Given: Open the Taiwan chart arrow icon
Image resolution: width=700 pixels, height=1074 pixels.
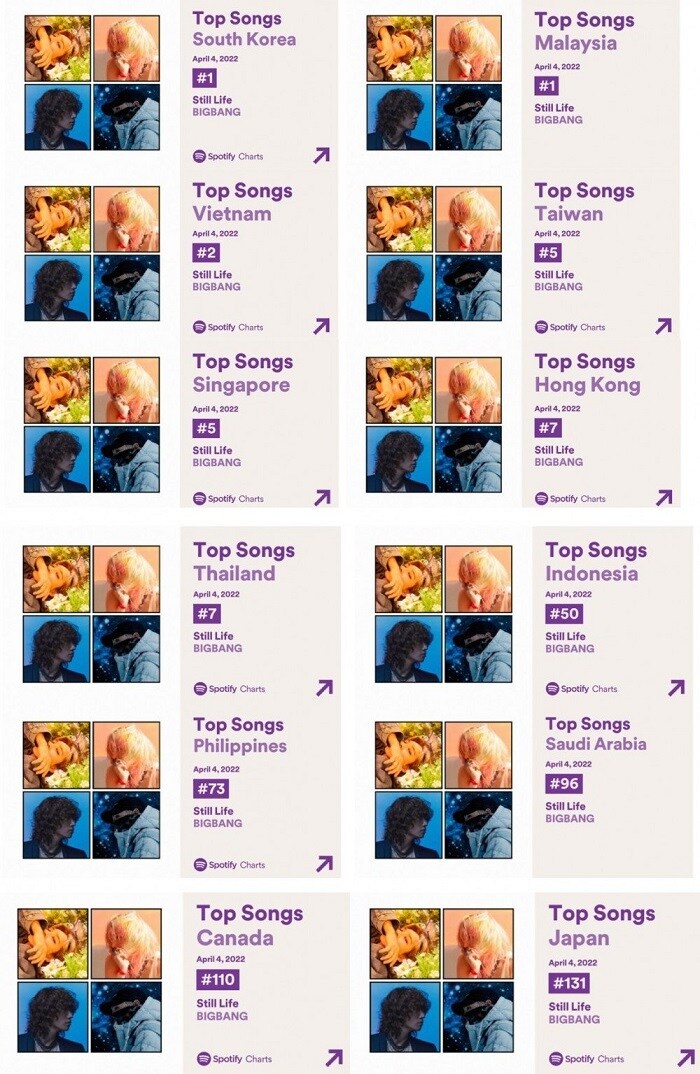Looking at the screenshot, I should point(663,326).
